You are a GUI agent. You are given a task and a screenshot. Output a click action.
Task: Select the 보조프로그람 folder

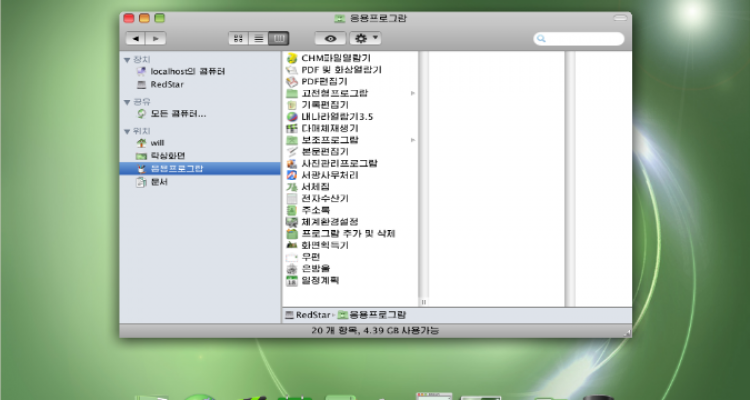pos(322,140)
